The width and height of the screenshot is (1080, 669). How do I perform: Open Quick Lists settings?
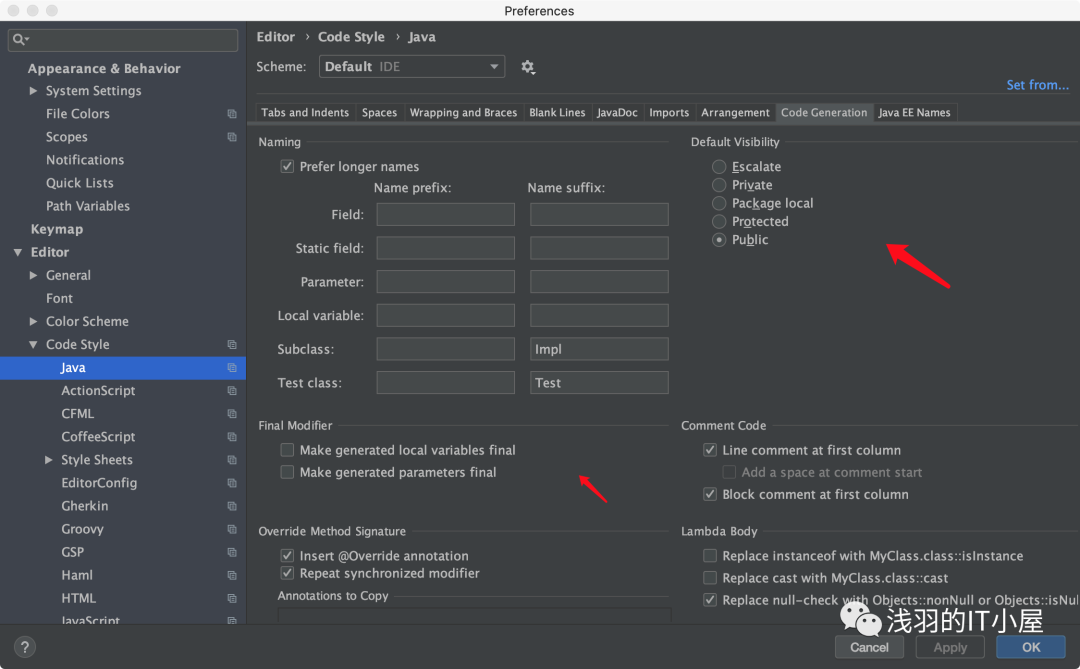[80, 183]
